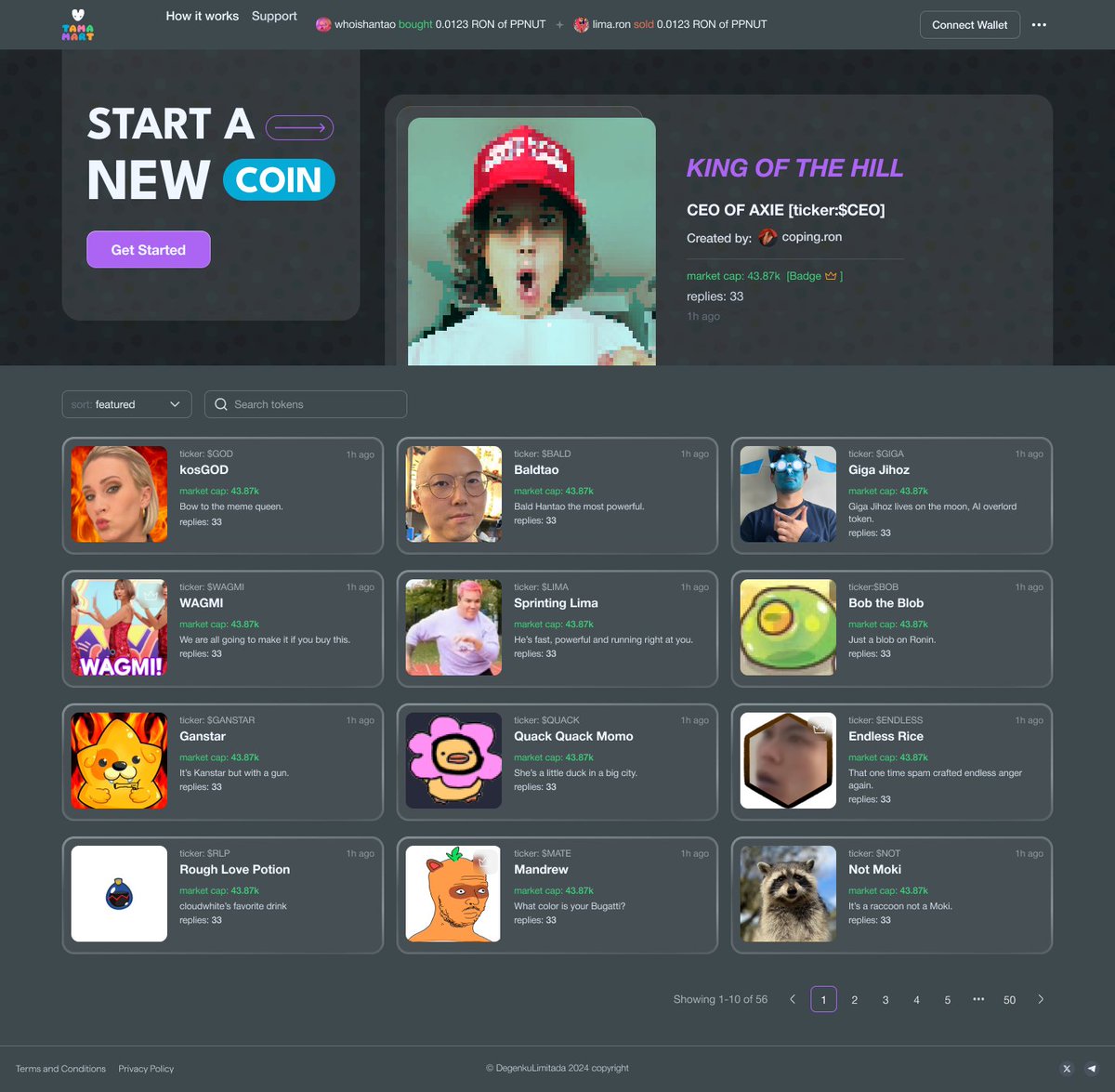Click the Mandrew token name
The height and width of the screenshot is (1092, 1115).
tap(541, 870)
